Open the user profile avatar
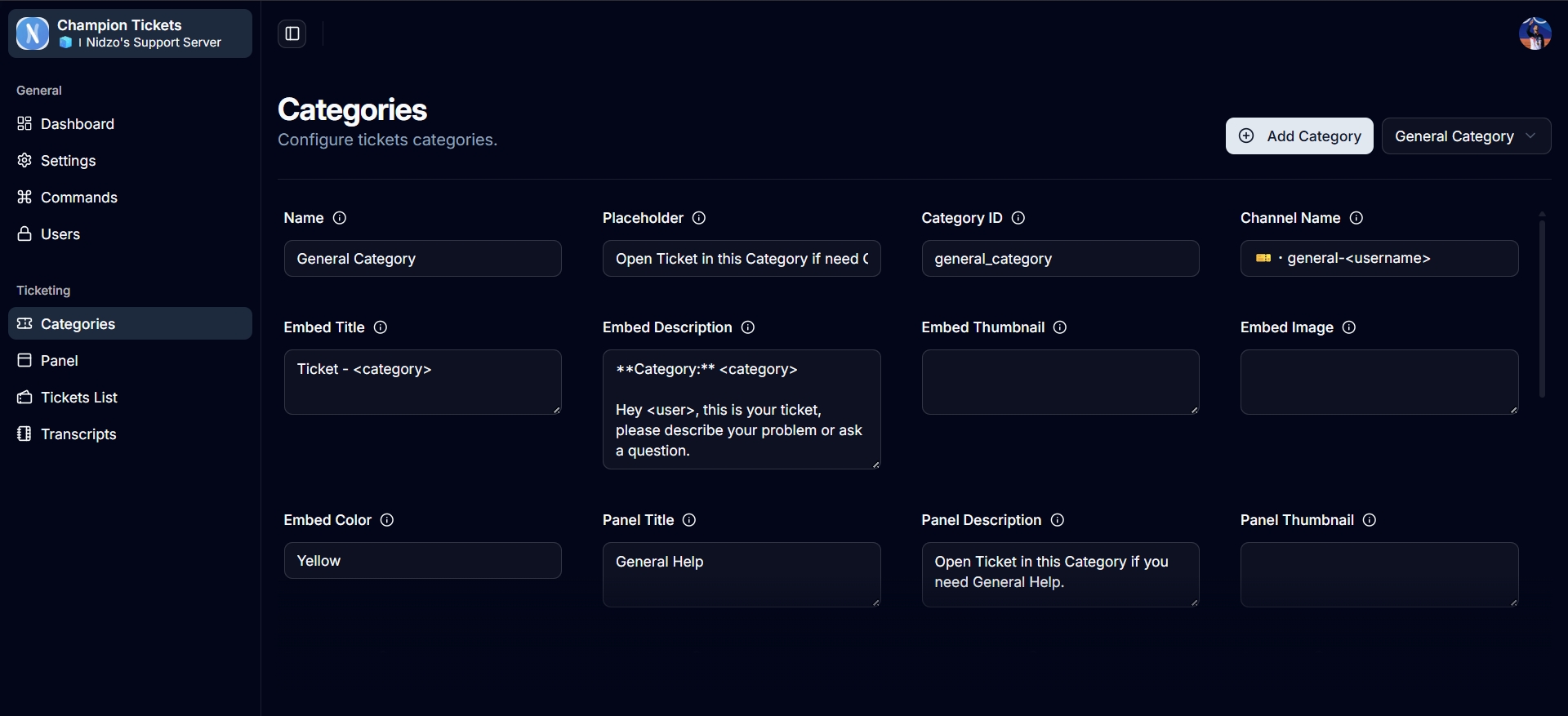This screenshot has width=1568, height=716. pos(1535,33)
